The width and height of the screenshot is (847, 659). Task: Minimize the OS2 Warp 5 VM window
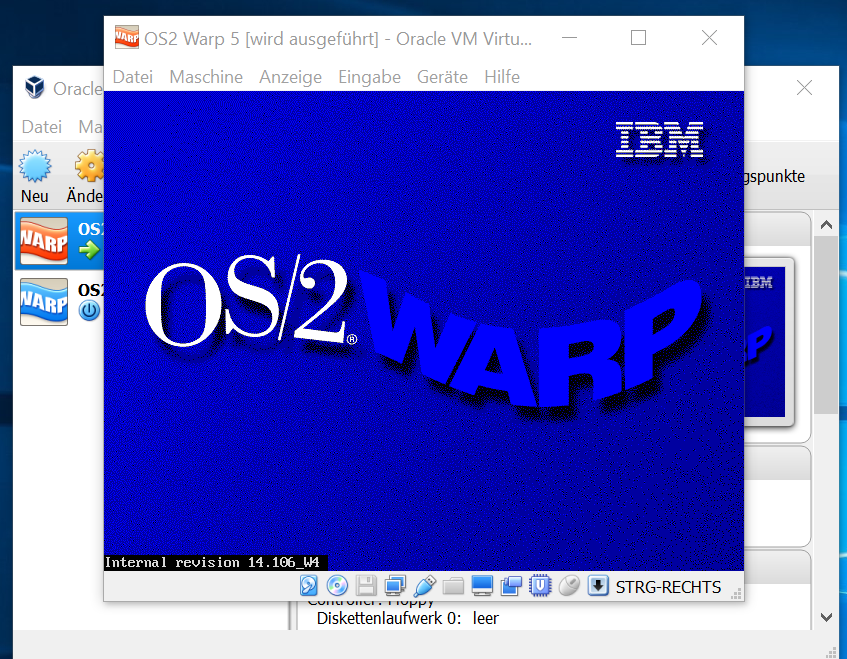(569, 38)
